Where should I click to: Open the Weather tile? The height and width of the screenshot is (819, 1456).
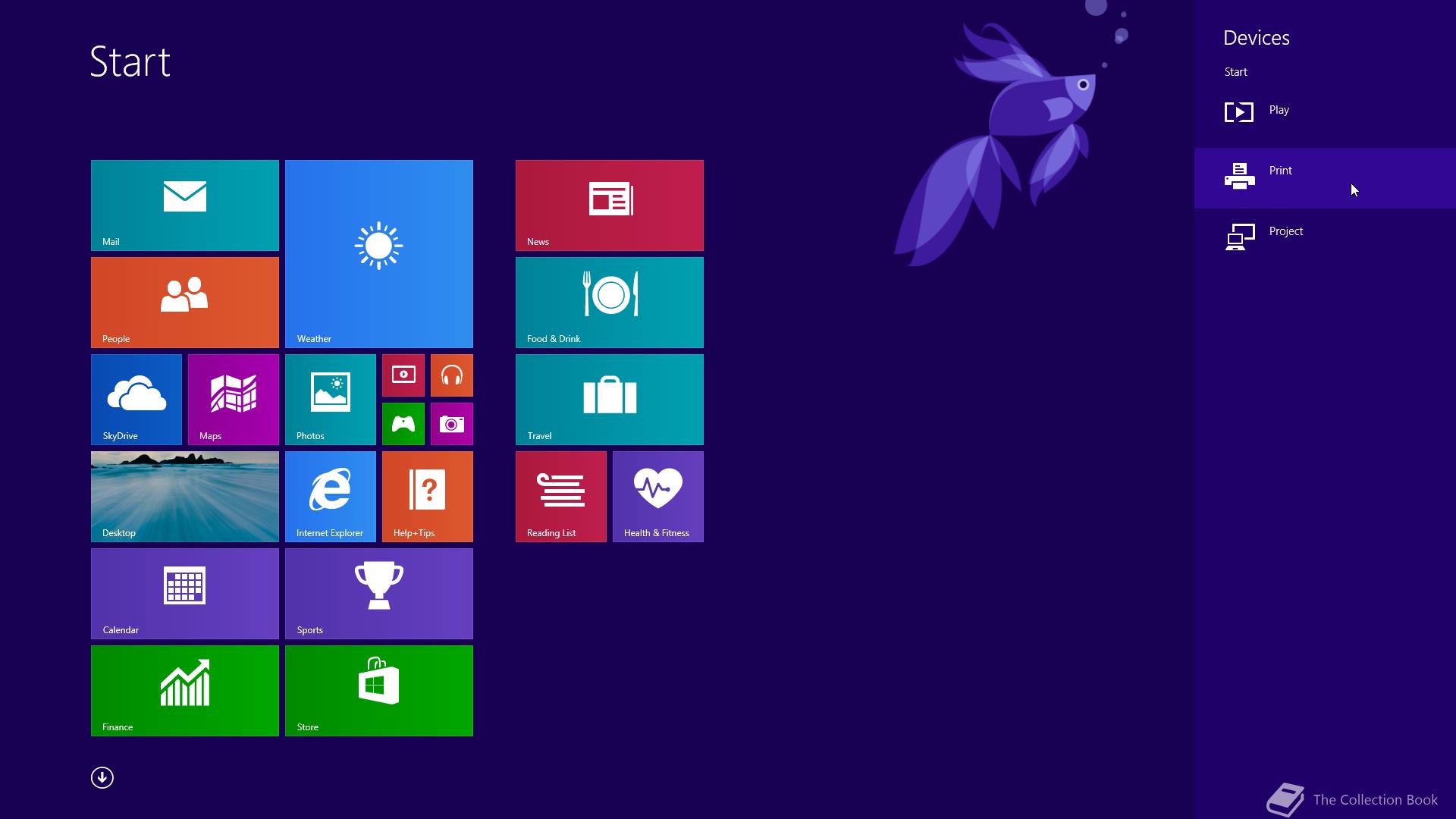tap(379, 254)
